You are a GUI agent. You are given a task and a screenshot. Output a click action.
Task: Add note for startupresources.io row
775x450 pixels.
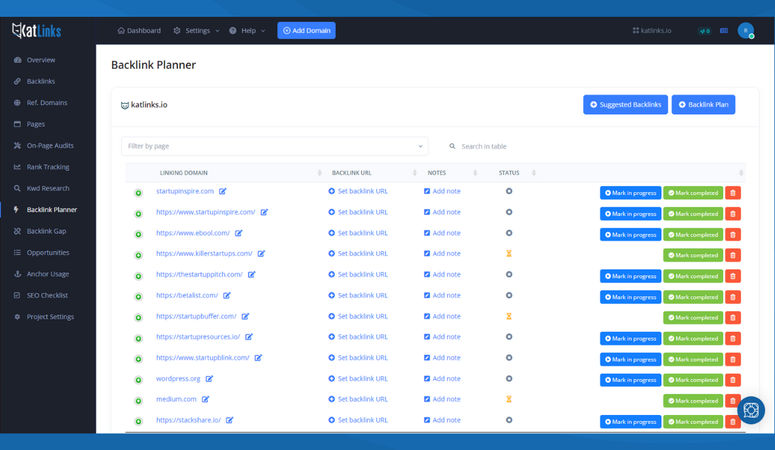(x=442, y=337)
